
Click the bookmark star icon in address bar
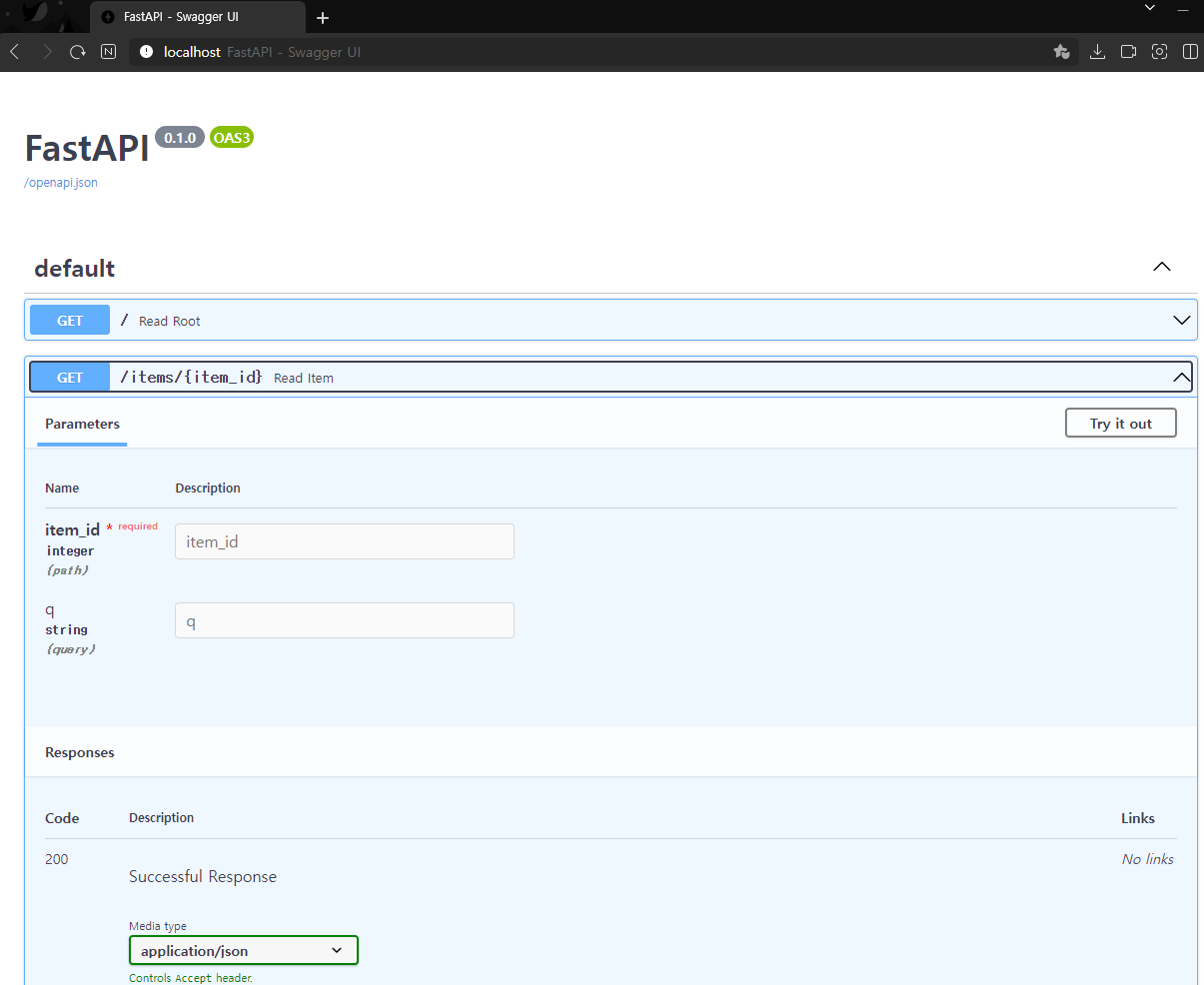(1061, 52)
